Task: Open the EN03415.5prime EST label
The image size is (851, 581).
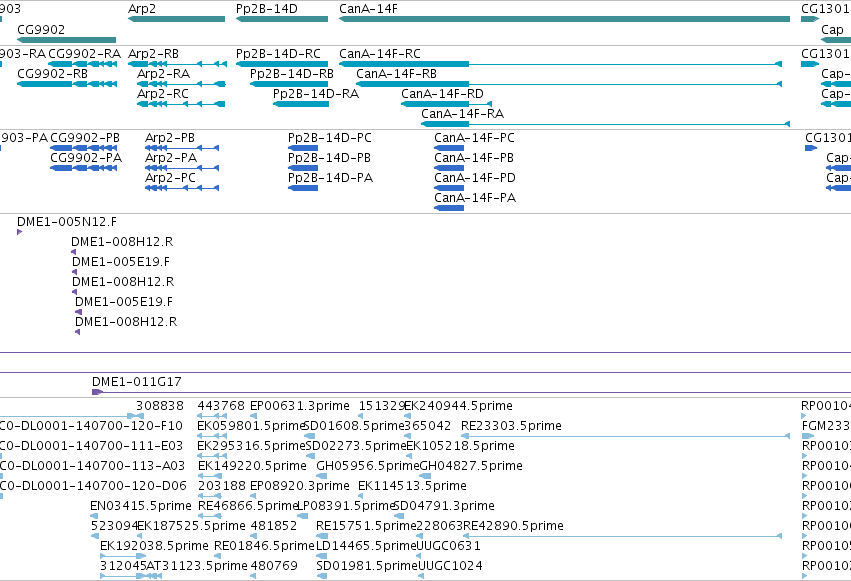Action: click(x=141, y=505)
